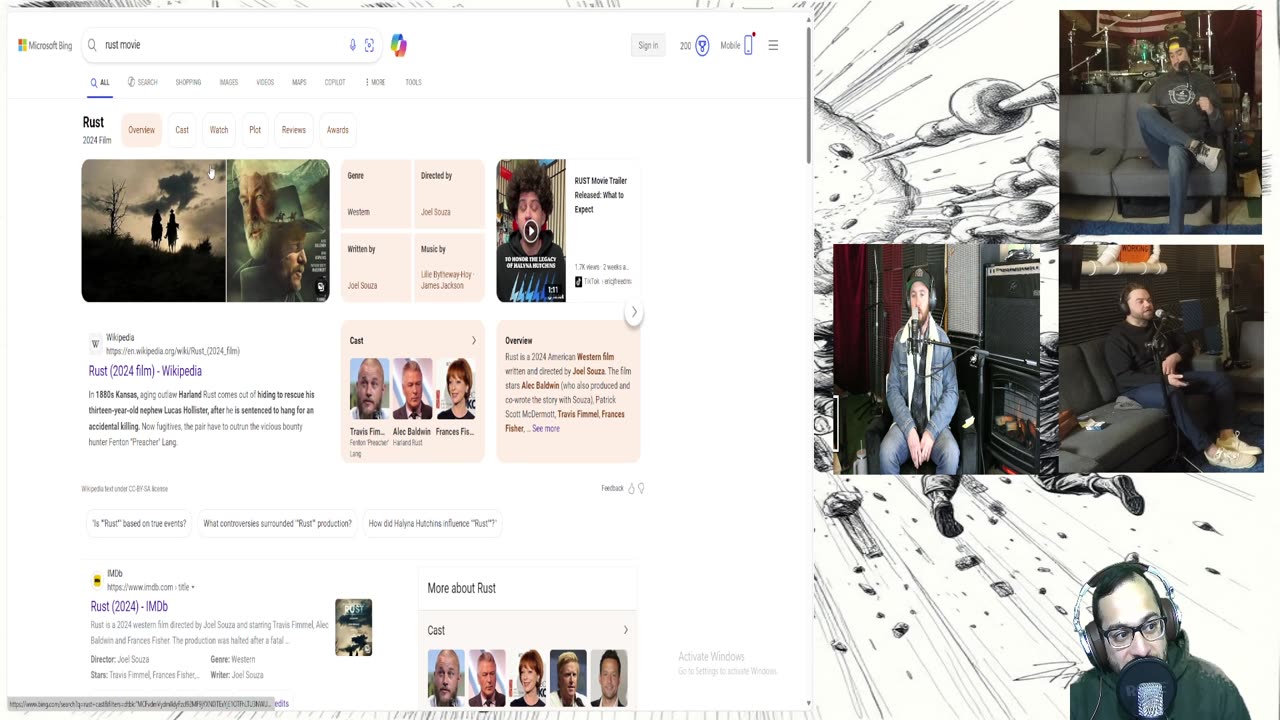Click 'What controversies surrounded Rust production?' suggestion
The height and width of the screenshot is (720, 1280).
(277, 523)
